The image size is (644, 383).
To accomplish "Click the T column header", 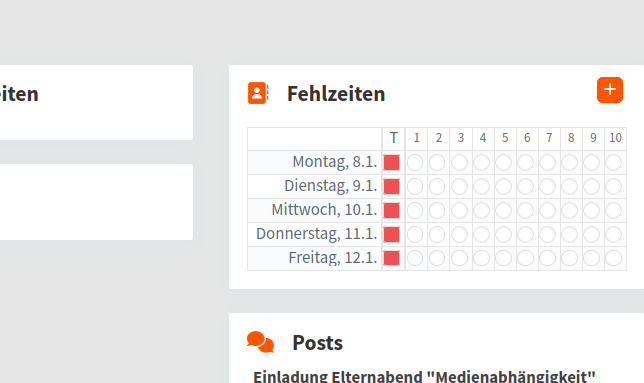I will 393,138.
